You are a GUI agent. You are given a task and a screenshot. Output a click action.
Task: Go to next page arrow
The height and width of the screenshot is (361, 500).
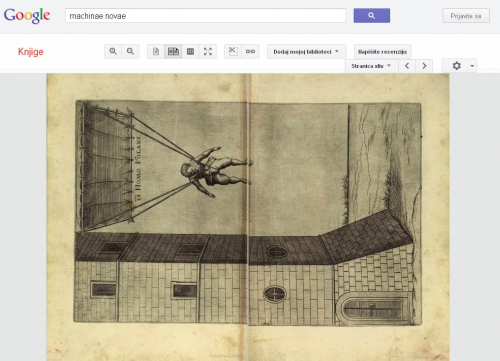pos(424,66)
